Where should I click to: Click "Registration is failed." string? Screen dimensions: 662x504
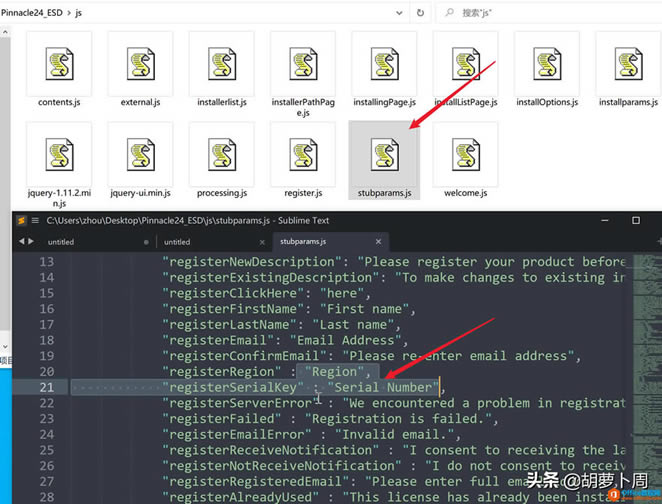coord(398,418)
